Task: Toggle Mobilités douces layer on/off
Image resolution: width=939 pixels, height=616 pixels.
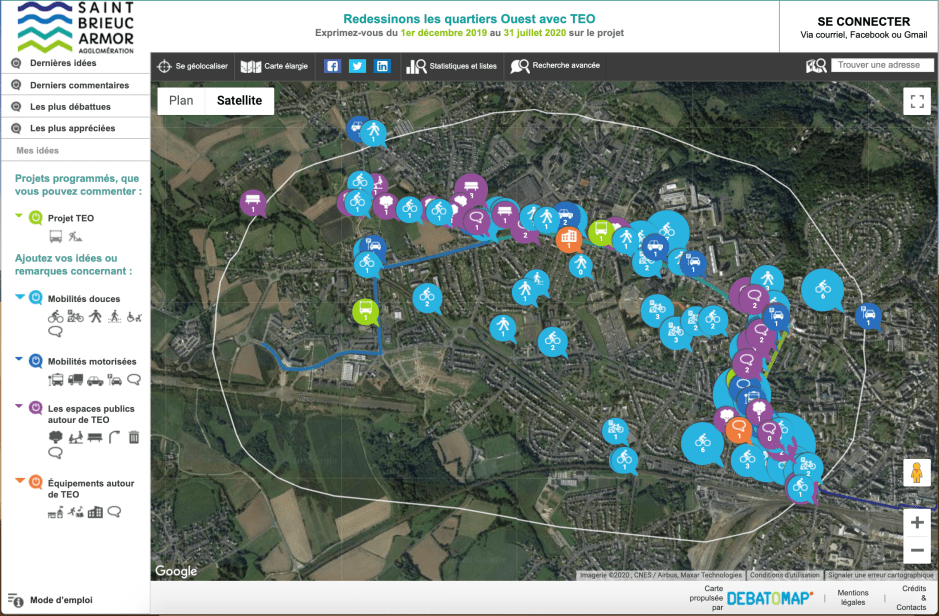Action: click(35, 298)
